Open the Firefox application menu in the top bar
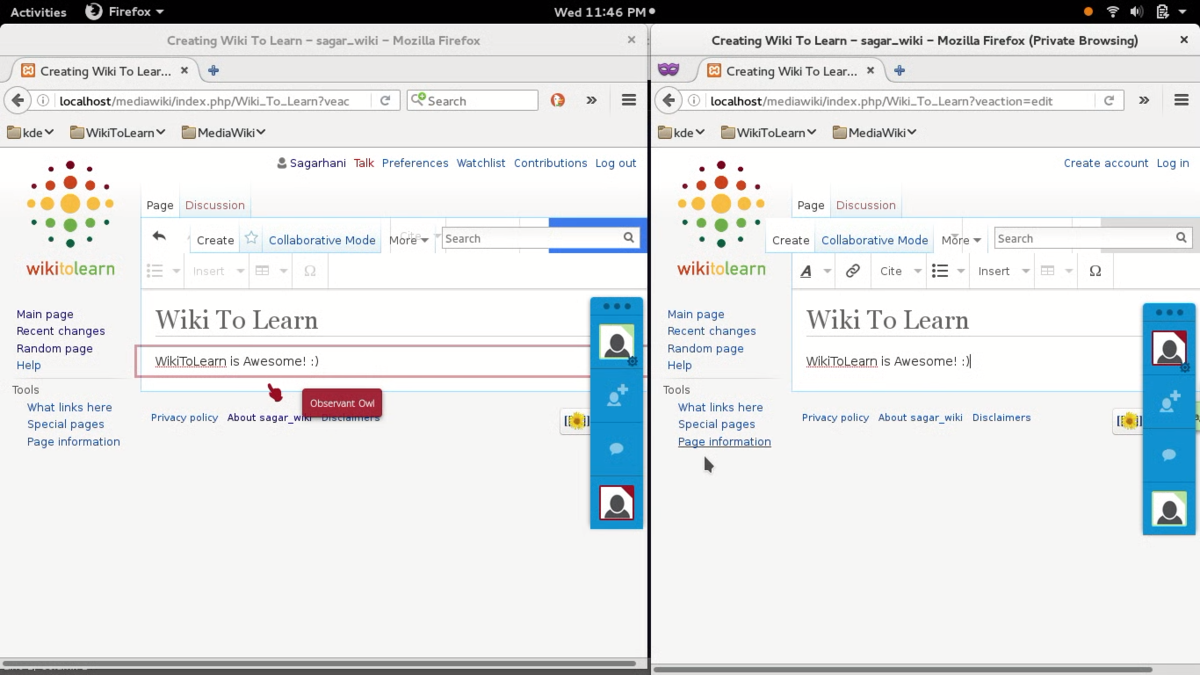Image resolution: width=1200 pixels, height=675 pixels. coord(125,12)
